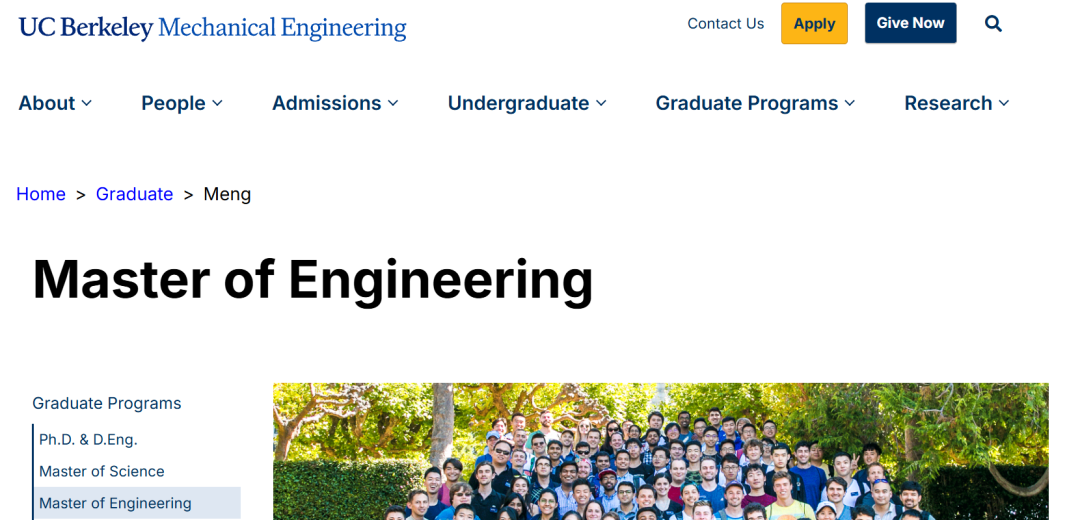Image resolution: width=1080 pixels, height=520 pixels.
Task: Open Ph.D. & D.Eng. sidebar link
Action: coord(88,439)
